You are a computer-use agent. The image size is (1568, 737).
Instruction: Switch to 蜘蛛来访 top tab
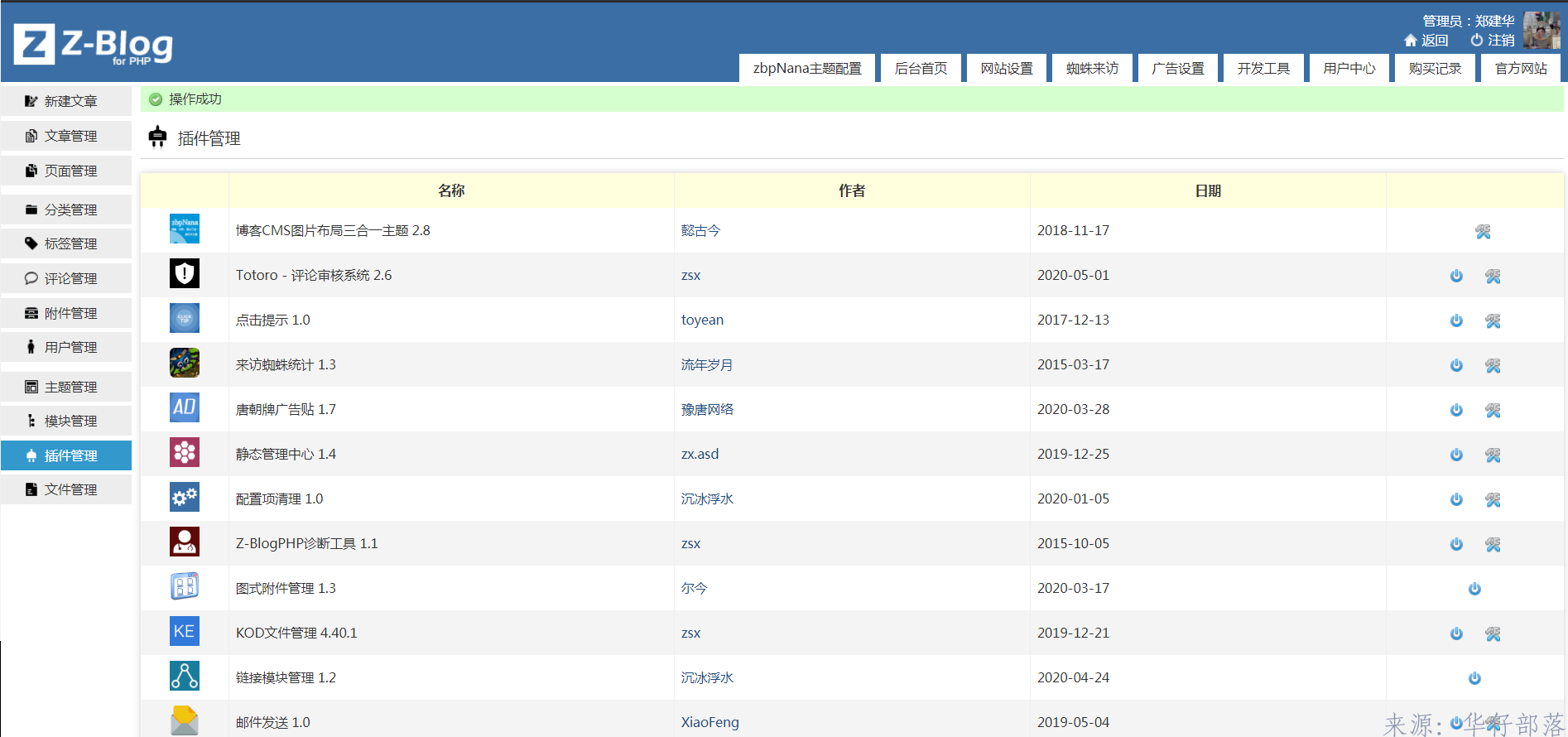(x=1092, y=68)
